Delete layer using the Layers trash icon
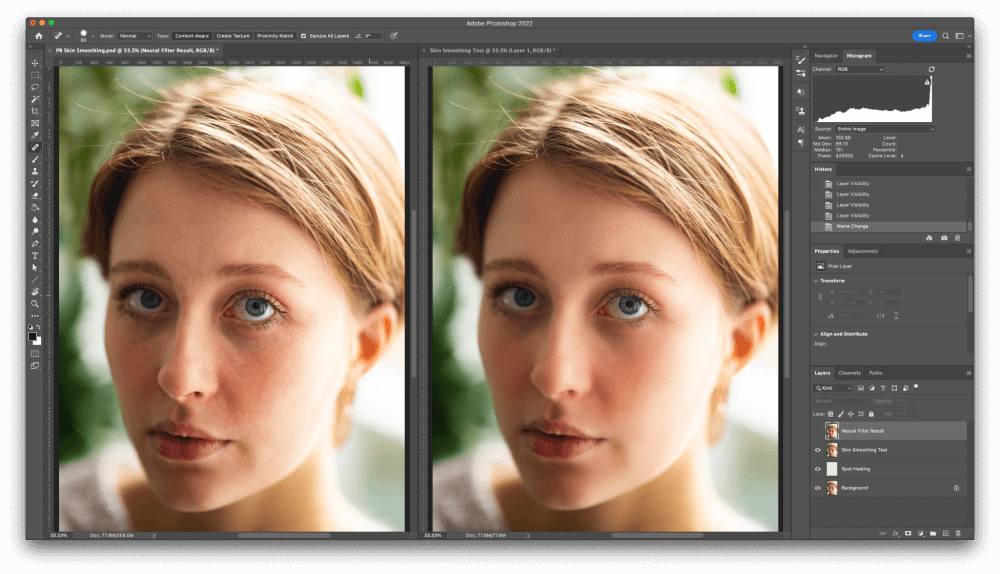The width and height of the screenshot is (1000, 574). pos(957,533)
